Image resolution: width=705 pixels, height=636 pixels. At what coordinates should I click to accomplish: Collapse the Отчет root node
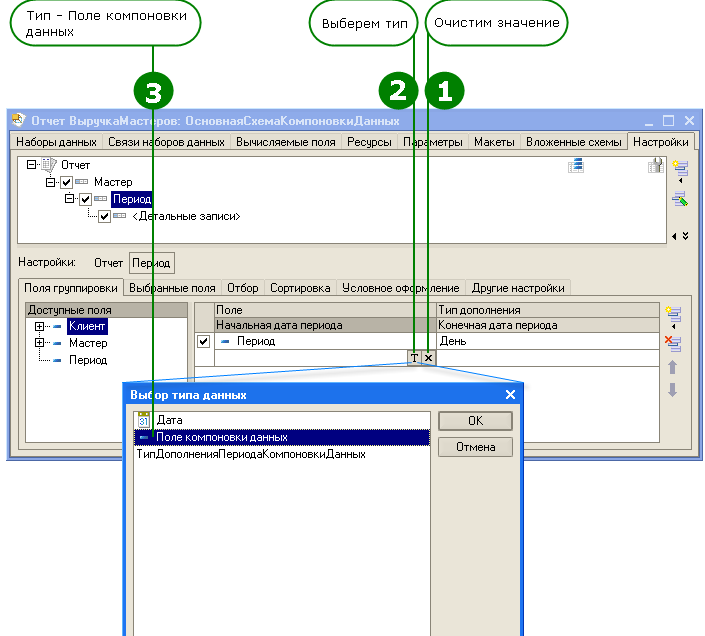pos(31,165)
